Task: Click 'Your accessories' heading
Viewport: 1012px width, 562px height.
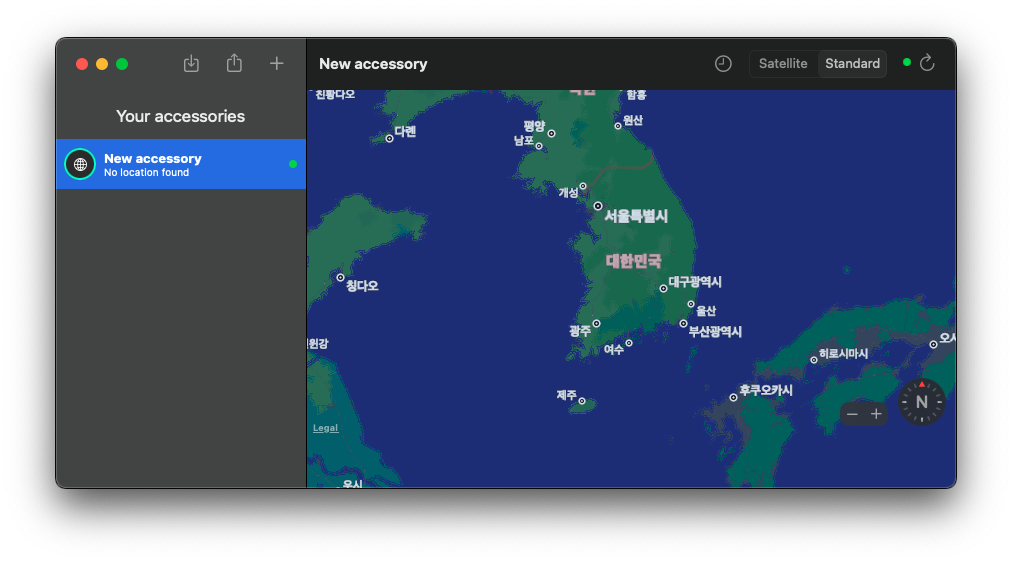Action: point(181,116)
